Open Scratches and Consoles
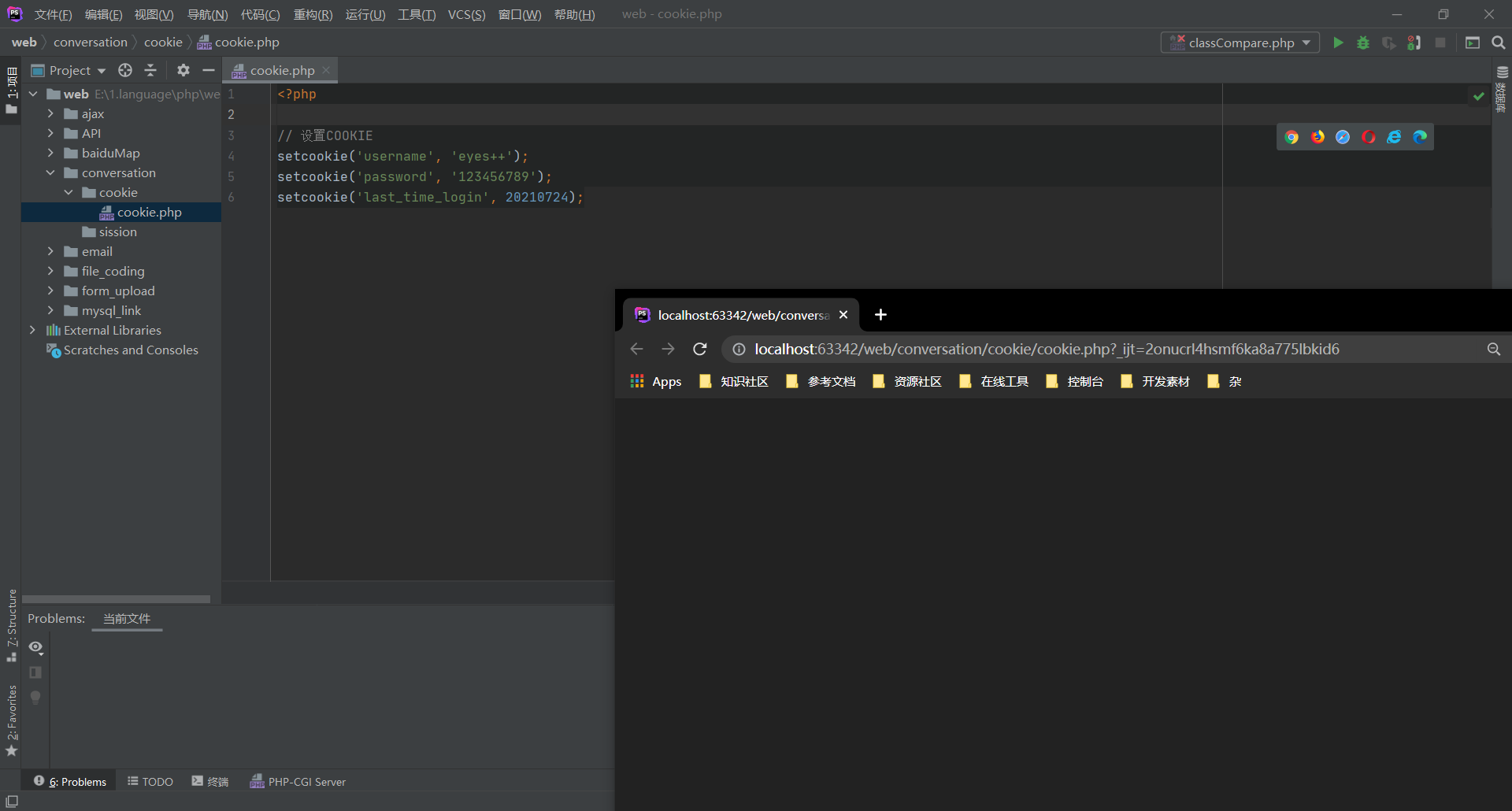1512x811 pixels. pos(130,350)
